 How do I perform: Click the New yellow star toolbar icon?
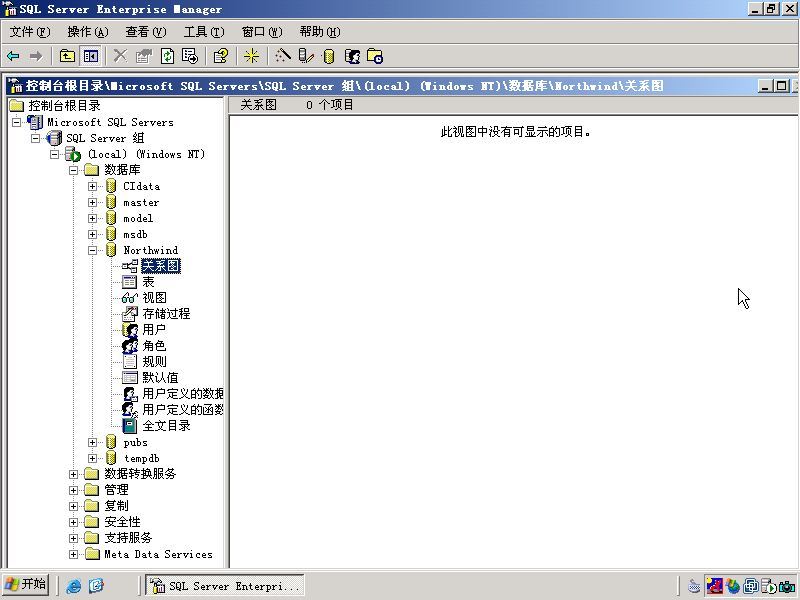coord(251,56)
